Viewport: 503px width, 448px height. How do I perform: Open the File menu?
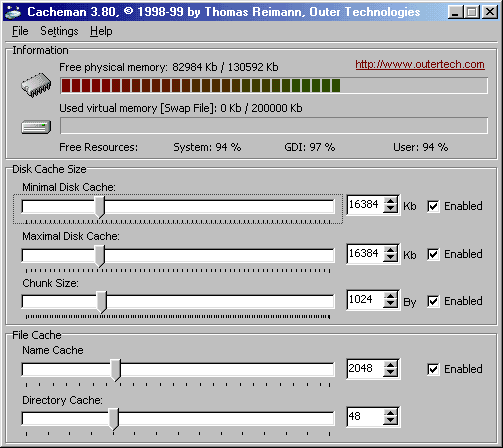click(x=20, y=31)
